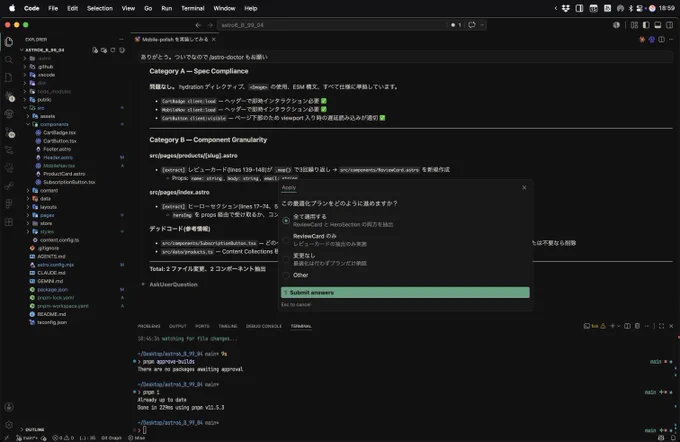Toggle the secondary side bar layout icon
680x442 pixels.
point(670,25)
